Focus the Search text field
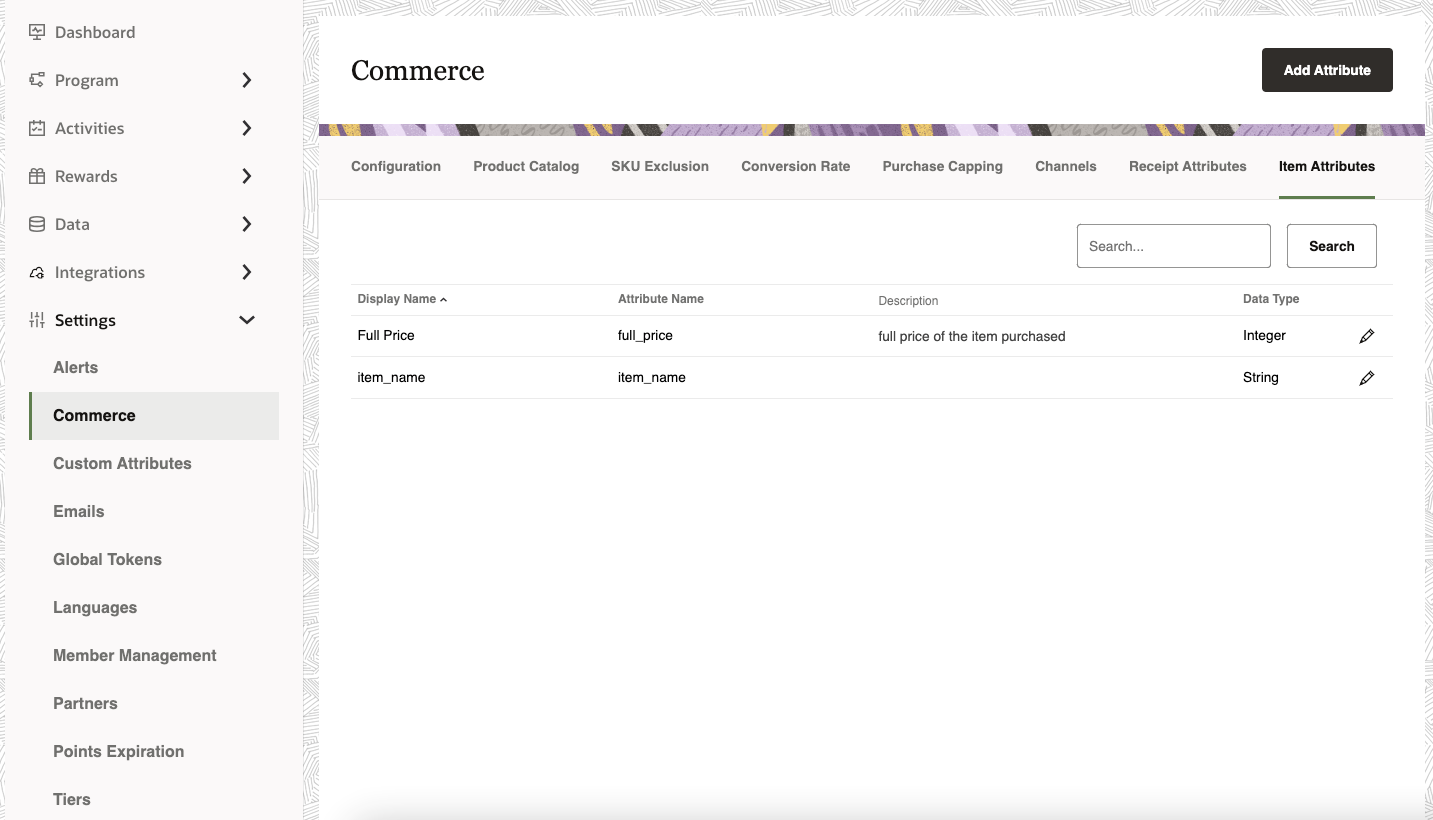Screen dimensions: 1433x820 click(1173, 246)
